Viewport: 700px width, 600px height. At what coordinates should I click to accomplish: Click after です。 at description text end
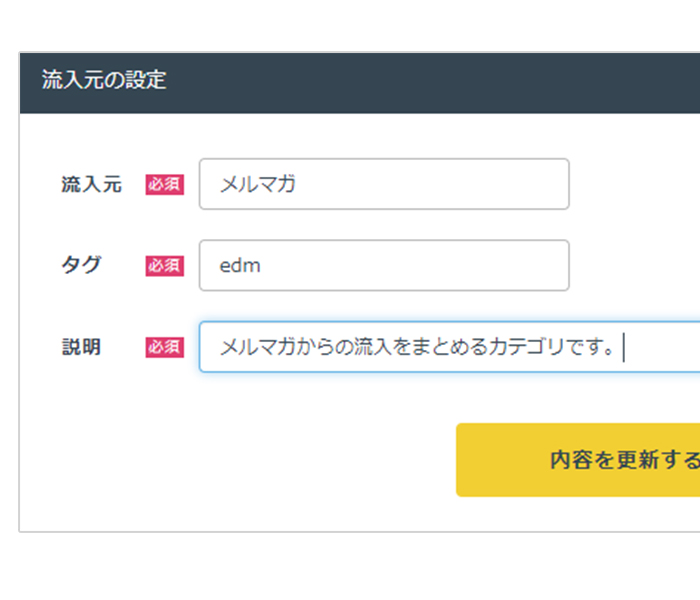621,347
